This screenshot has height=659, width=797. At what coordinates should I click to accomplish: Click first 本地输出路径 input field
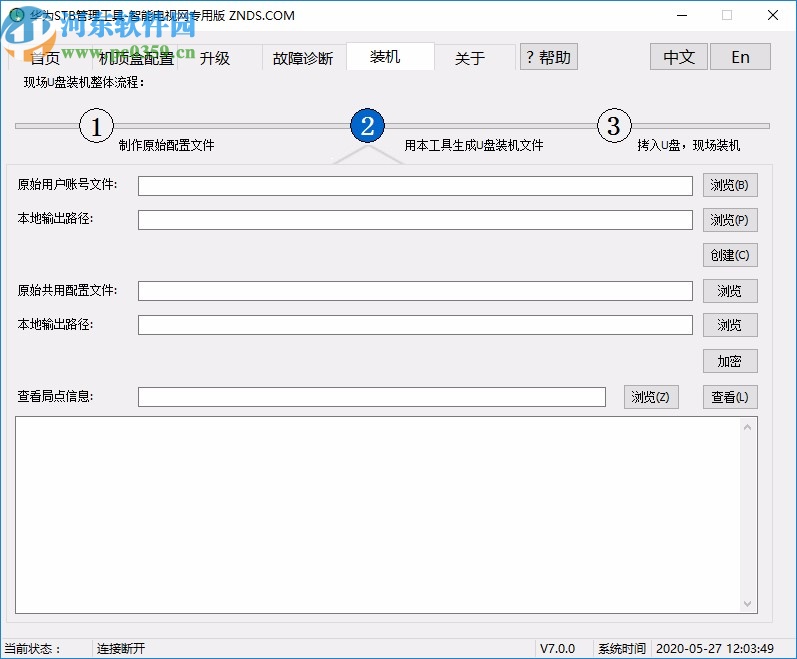(415, 220)
